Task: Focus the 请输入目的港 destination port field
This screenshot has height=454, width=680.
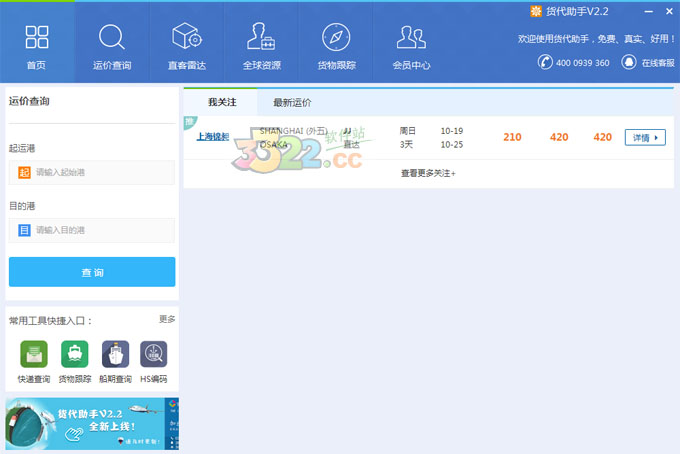Action: point(92,230)
